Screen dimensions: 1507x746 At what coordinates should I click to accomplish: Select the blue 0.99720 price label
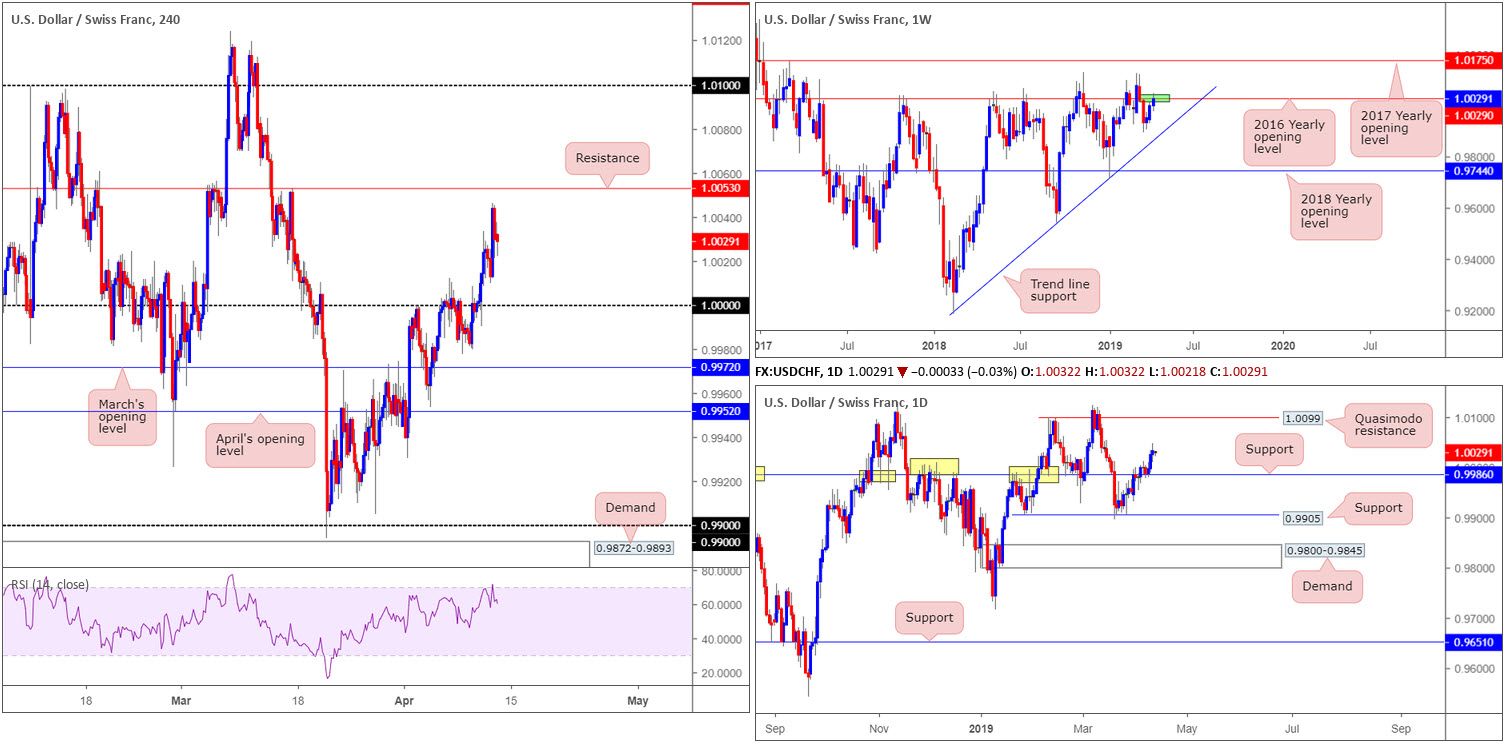click(721, 368)
